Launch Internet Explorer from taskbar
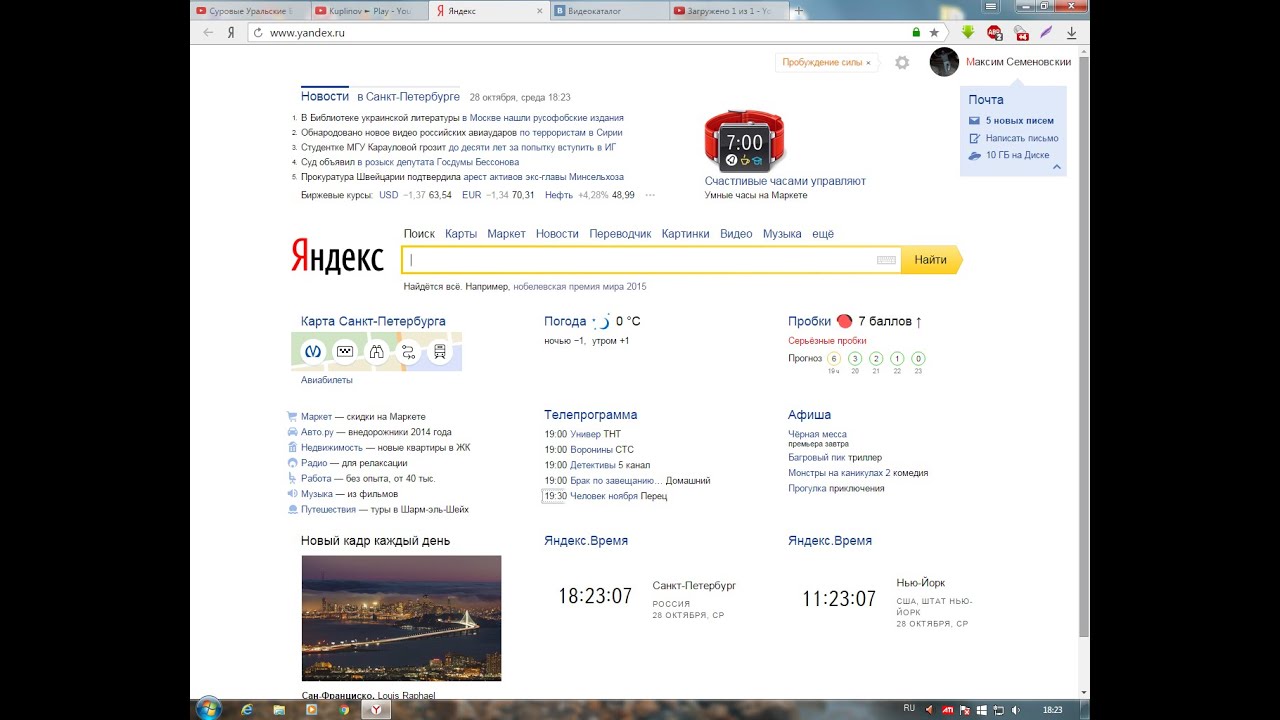Screen dimensions: 1280x720 pyautogui.click(x=247, y=709)
